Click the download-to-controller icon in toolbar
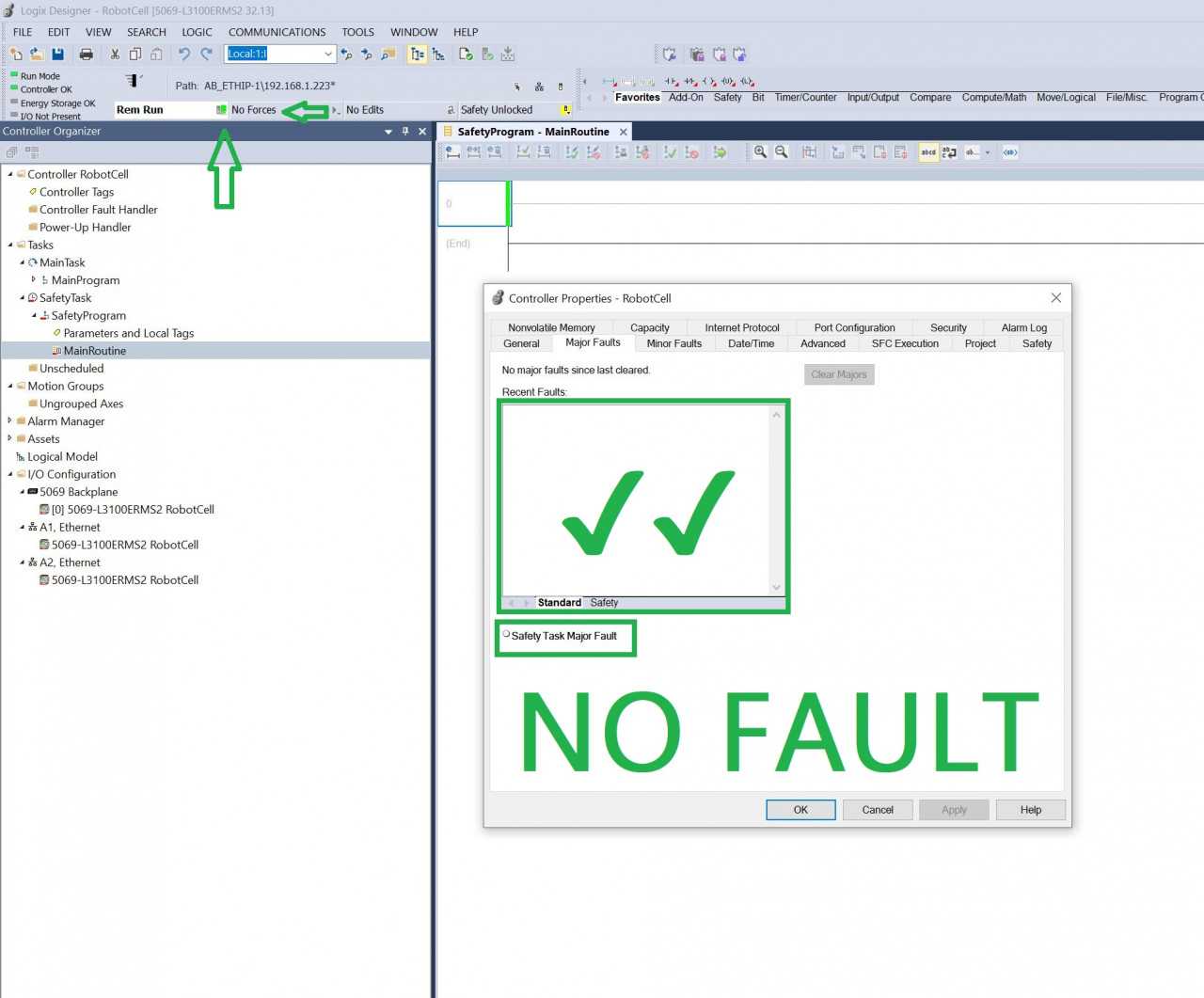This screenshot has width=1204, height=998. click(508, 55)
